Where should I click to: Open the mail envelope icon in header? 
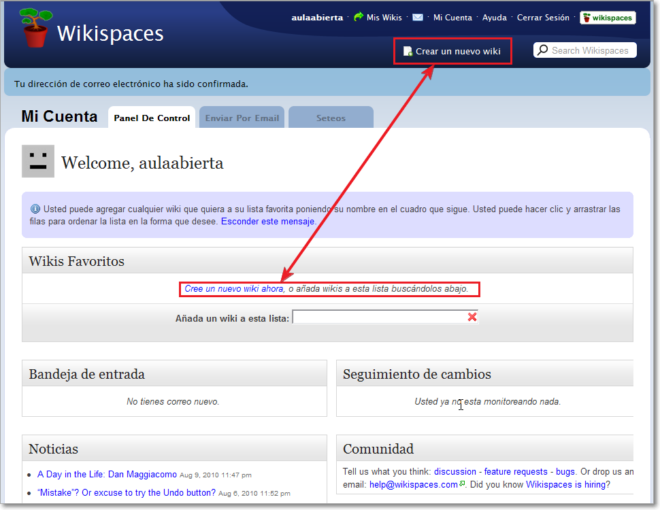click(418, 17)
